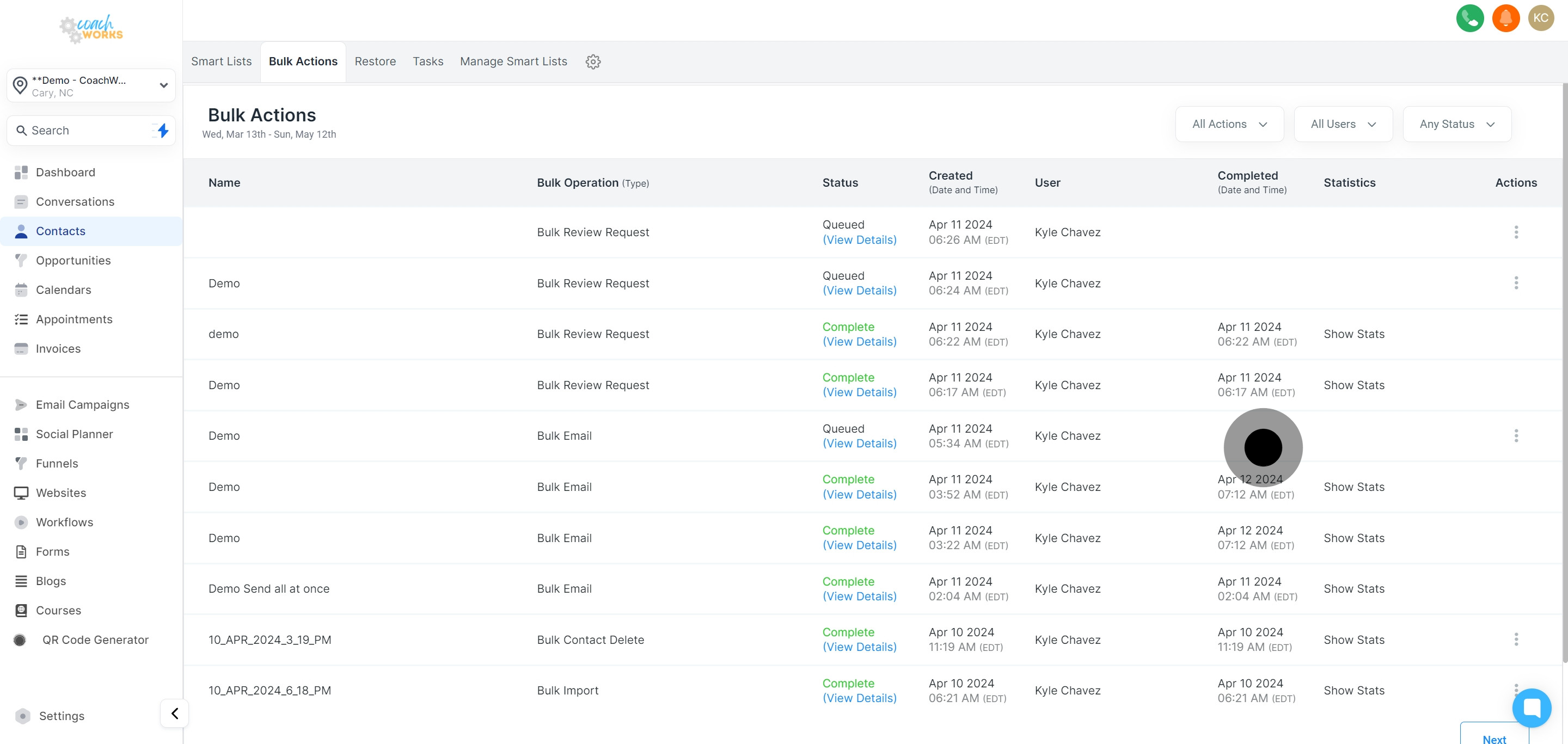This screenshot has width=1568, height=744.
Task: Click the gear icon beside Manage Smart Lists
Action: point(593,62)
